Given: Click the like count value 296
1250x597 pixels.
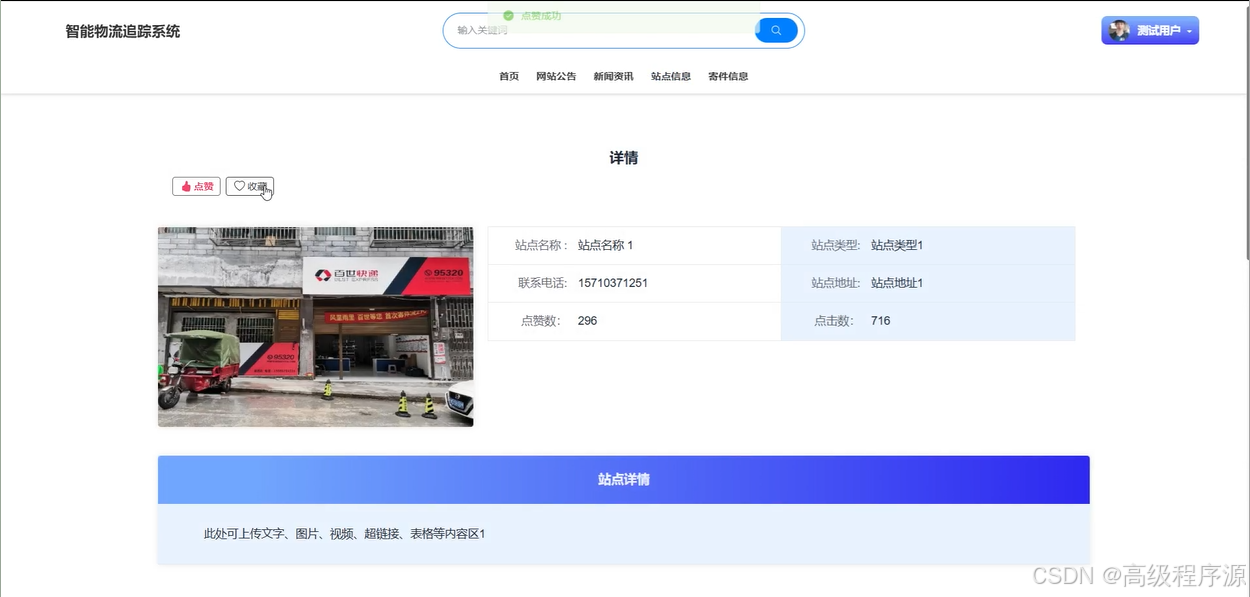Looking at the screenshot, I should click(x=587, y=321).
